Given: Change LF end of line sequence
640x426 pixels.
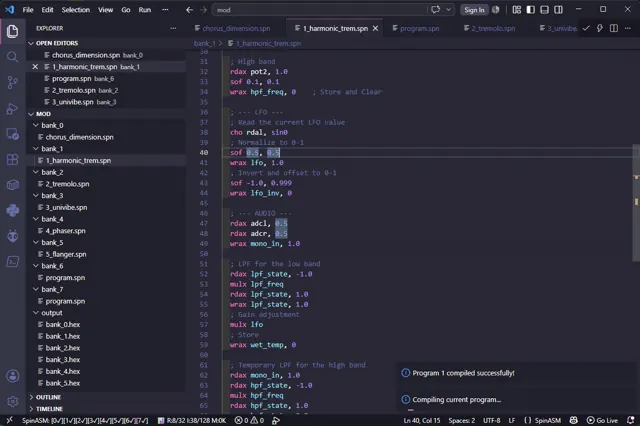Looking at the screenshot, I should tap(511, 420).
